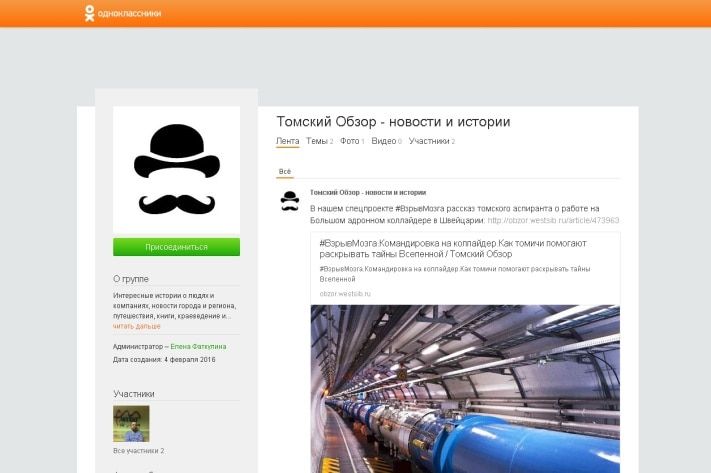This screenshot has height=473, width=711.
Task: Open administrator Елена Фаткулина profile
Action: (198, 346)
